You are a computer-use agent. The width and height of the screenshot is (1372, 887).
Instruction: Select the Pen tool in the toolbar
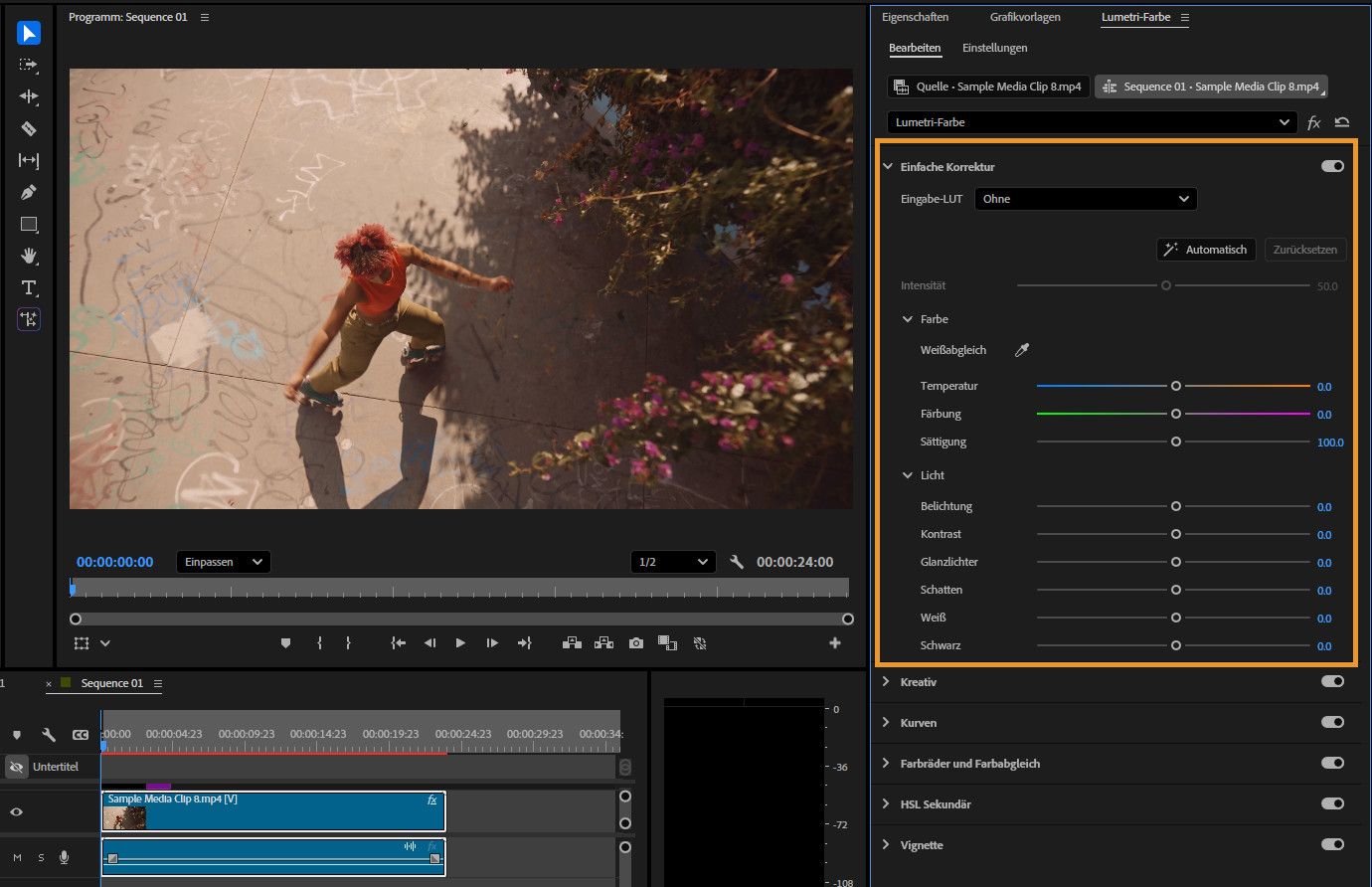point(29,192)
